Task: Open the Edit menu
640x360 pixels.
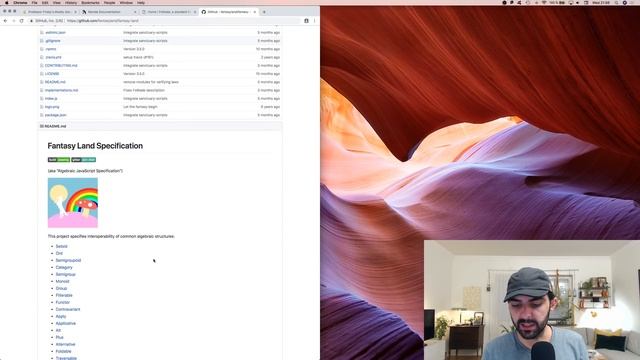Action: 45,2
